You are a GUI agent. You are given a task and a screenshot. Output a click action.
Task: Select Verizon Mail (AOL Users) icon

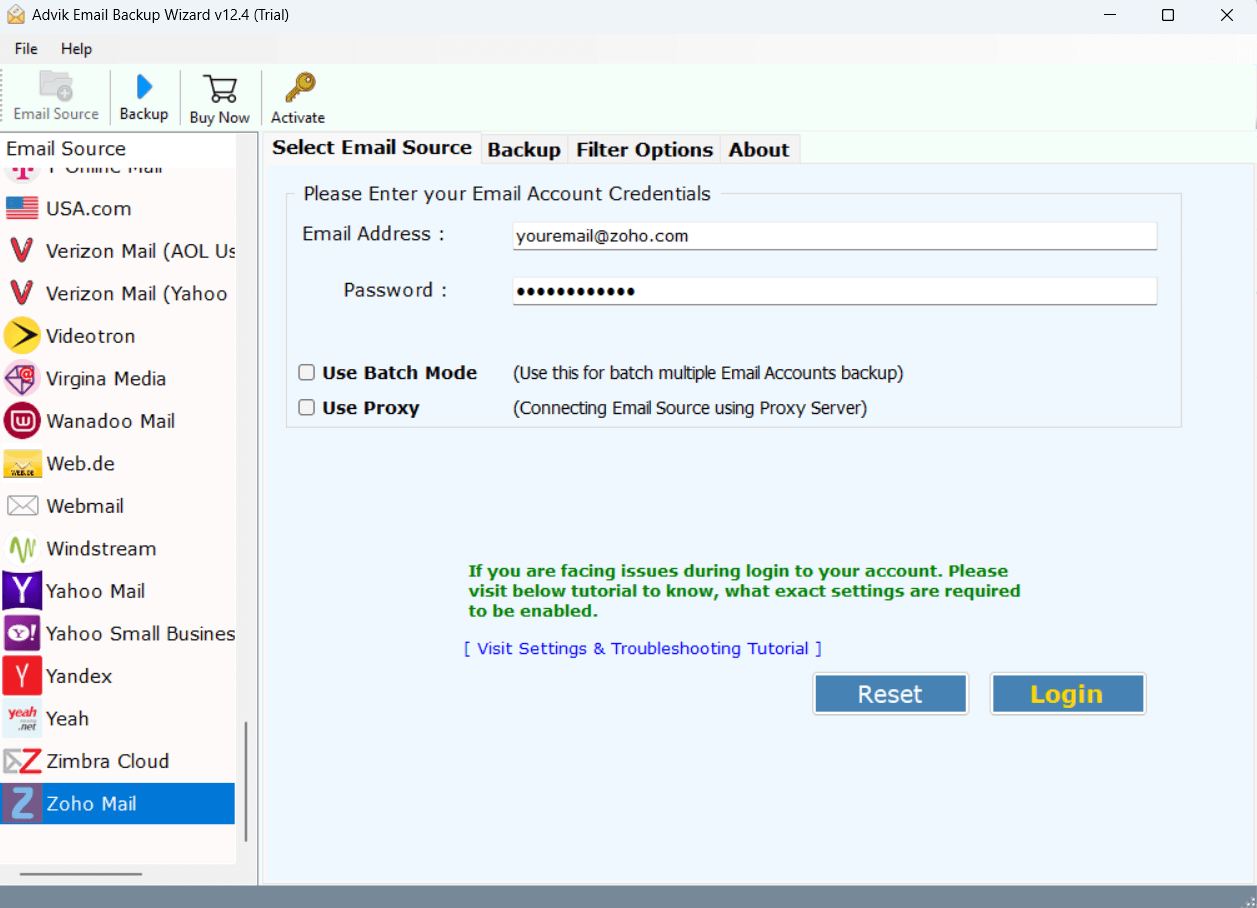click(21, 251)
